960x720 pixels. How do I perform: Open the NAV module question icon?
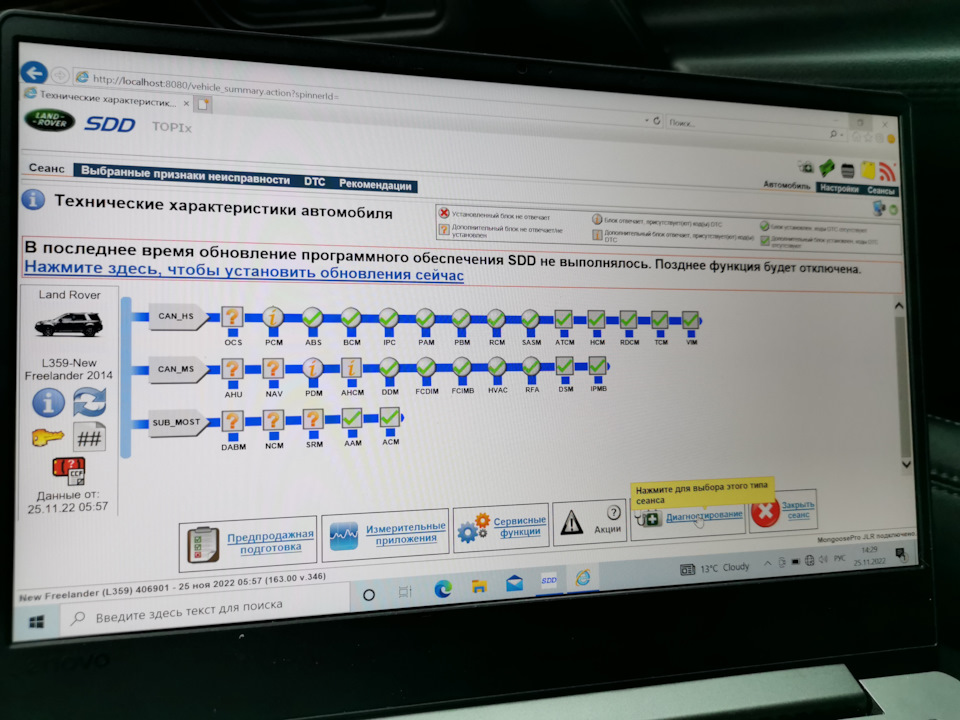(x=273, y=369)
